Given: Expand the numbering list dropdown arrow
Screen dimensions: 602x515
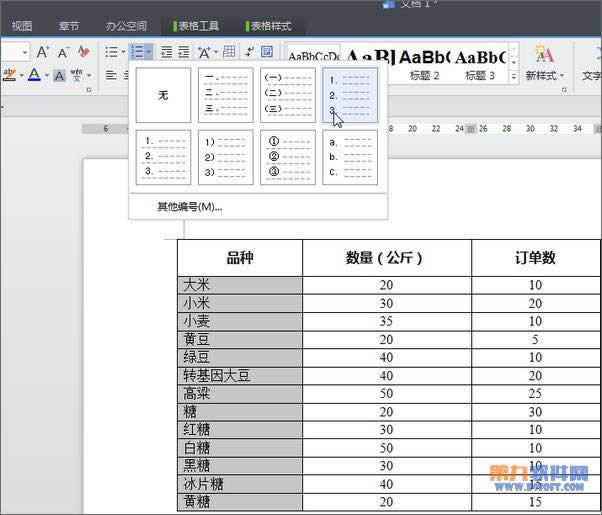Looking at the screenshot, I should (x=148, y=52).
